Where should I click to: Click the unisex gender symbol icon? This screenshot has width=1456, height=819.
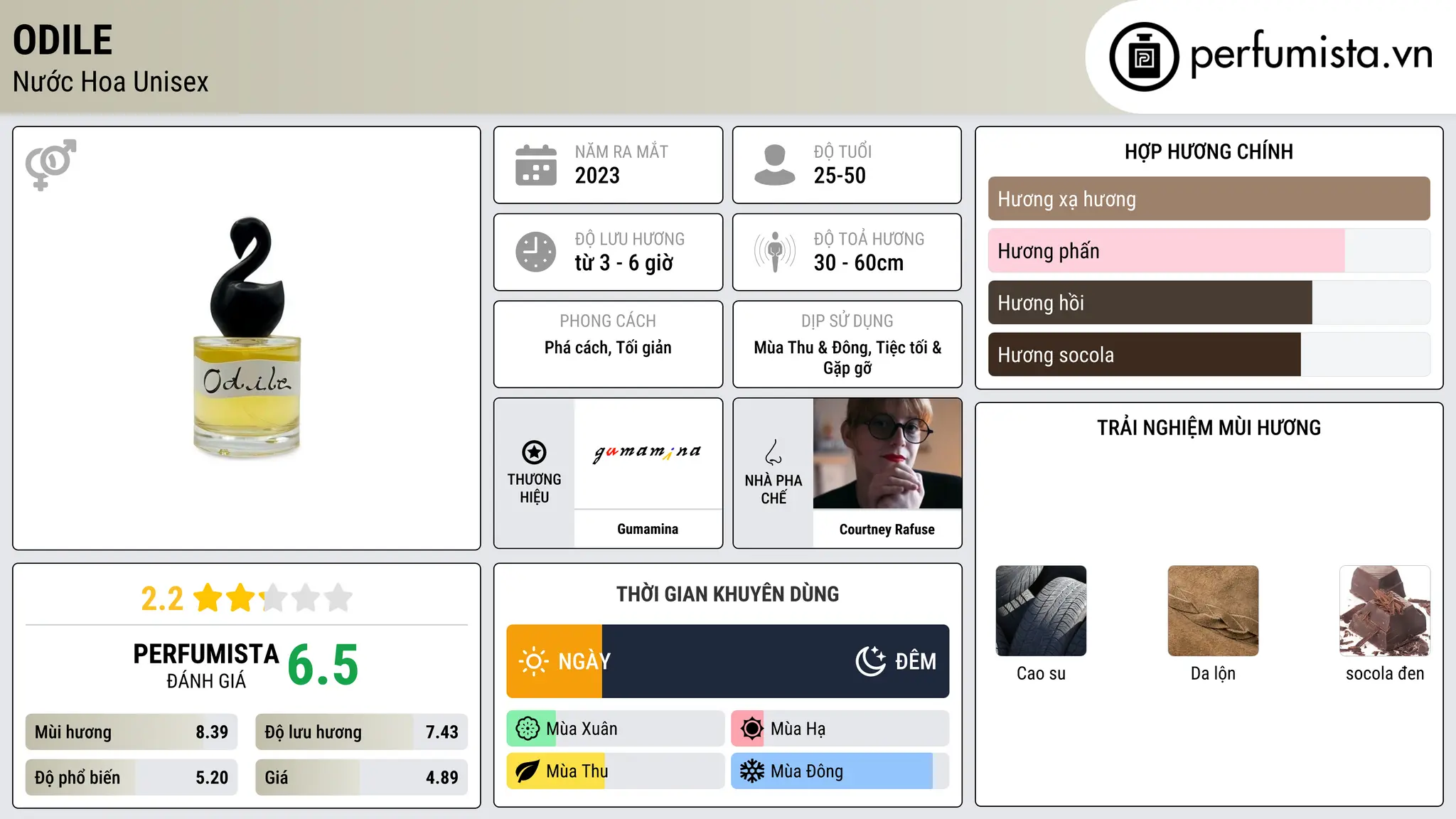point(50,164)
